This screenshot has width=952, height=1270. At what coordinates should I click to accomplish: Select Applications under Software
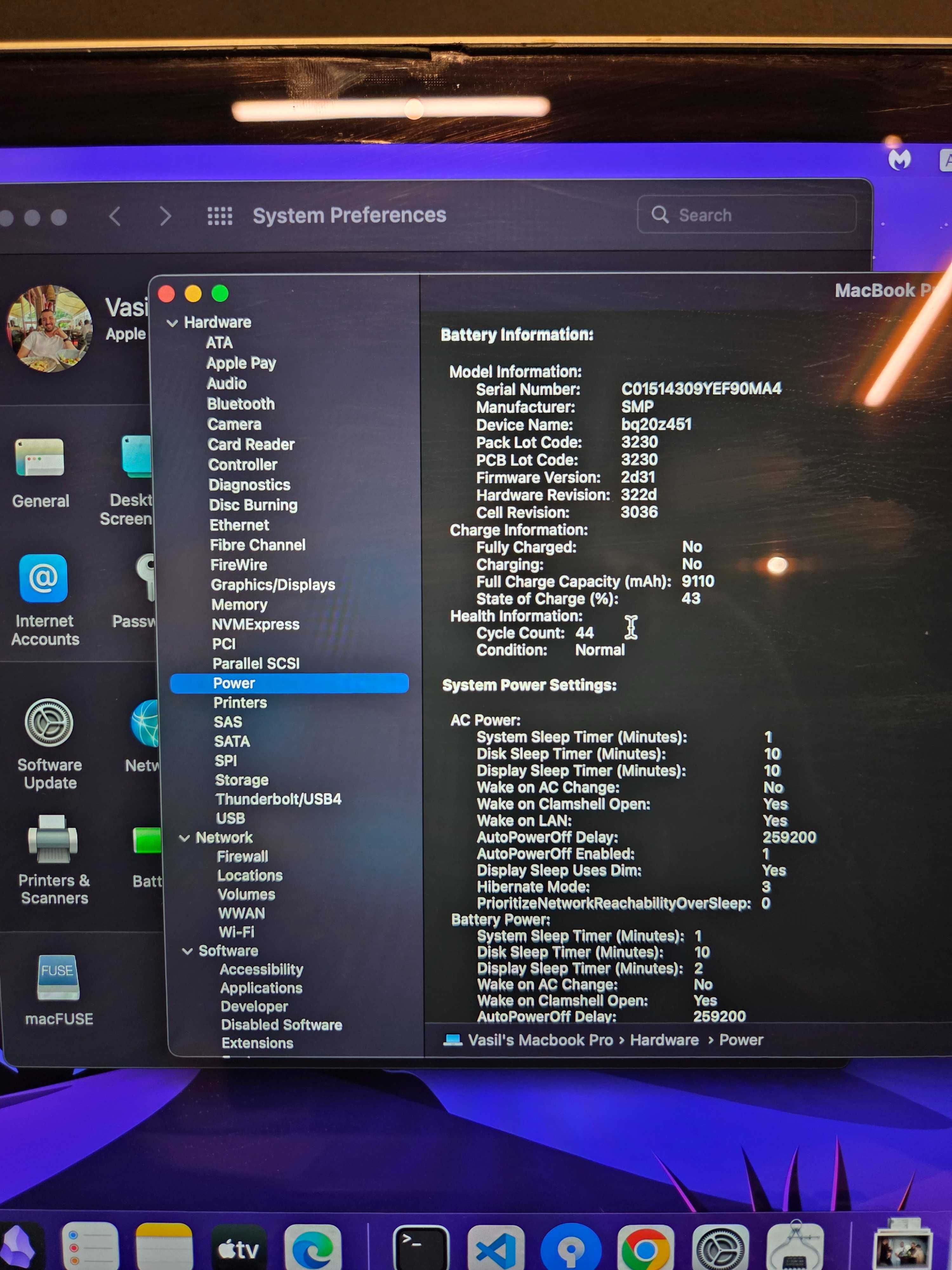tap(261, 988)
